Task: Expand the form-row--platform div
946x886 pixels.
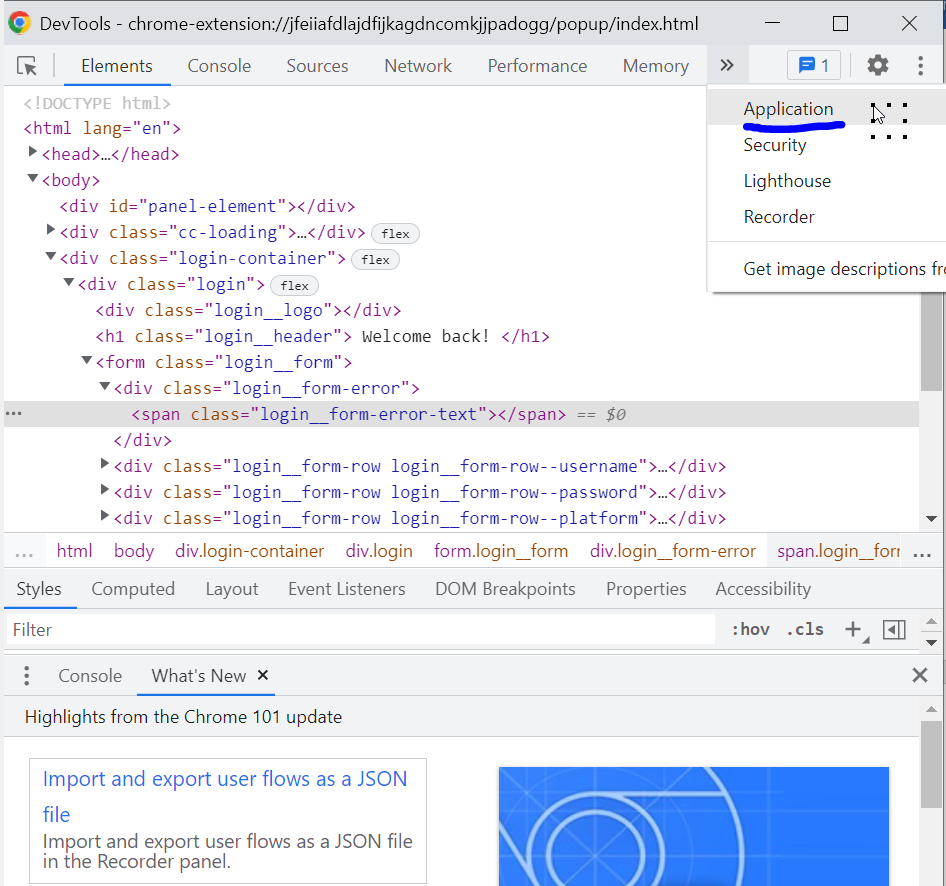Action: 105,515
